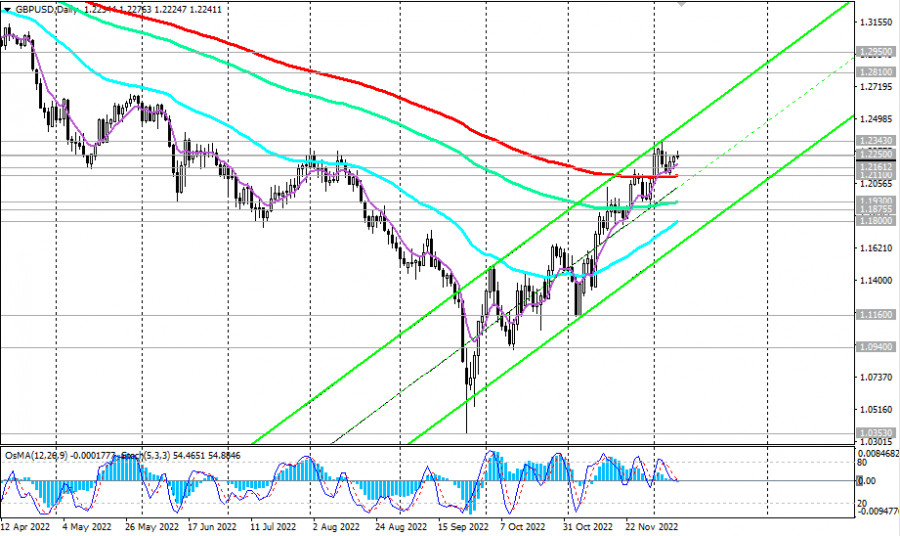This screenshot has height=536, width=900.
Task: Click the 12 Apr 2022 date label
Action: [x=28, y=525]
